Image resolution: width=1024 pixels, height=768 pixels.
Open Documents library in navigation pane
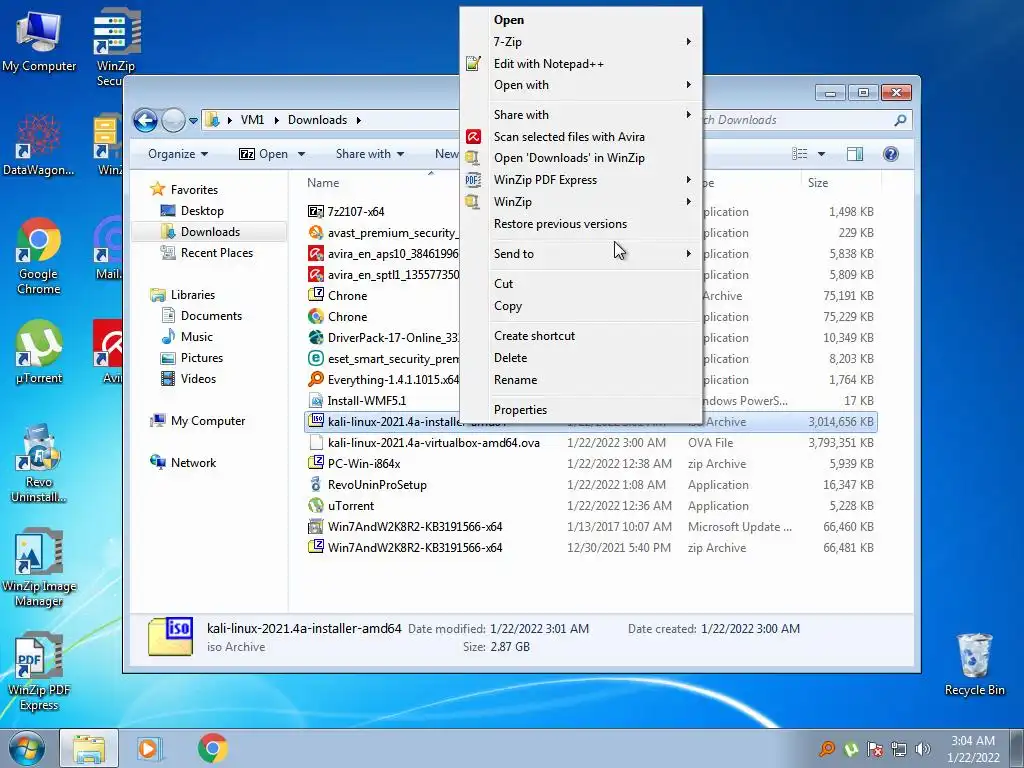click(x=211, y=315)
